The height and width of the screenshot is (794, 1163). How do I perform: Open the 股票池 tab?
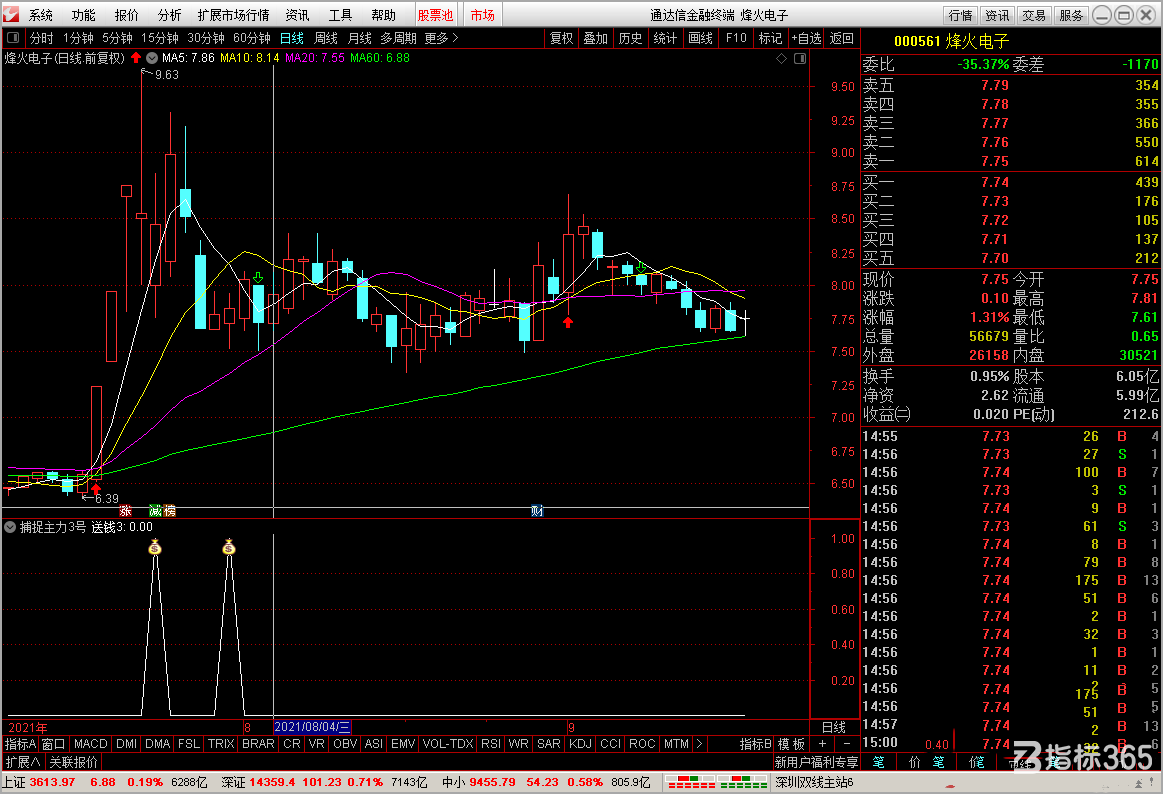tap(435, 15)
